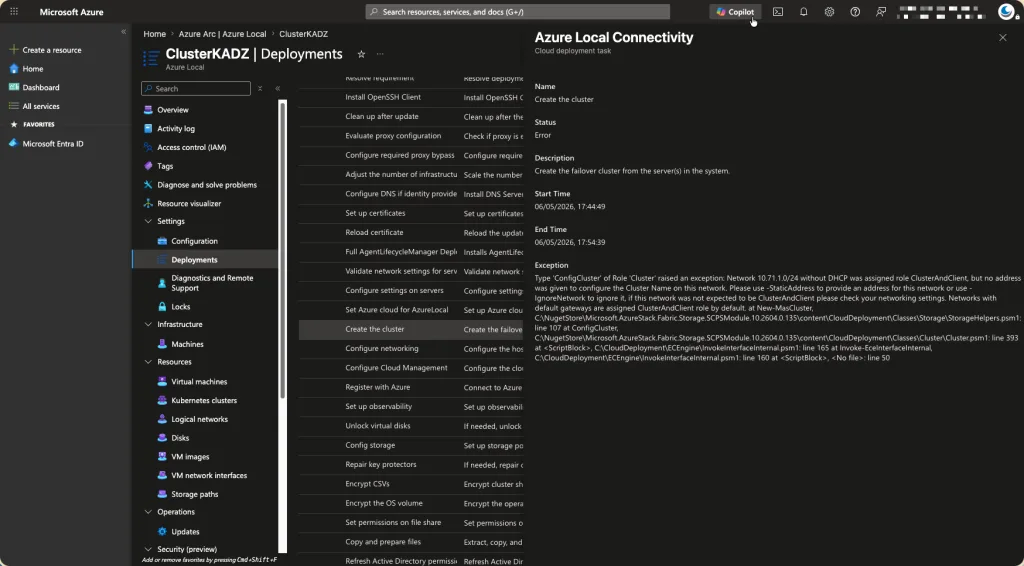Open Access control (IAM)
Viewport: 1024px width, 566px height.
pos(191,148)
